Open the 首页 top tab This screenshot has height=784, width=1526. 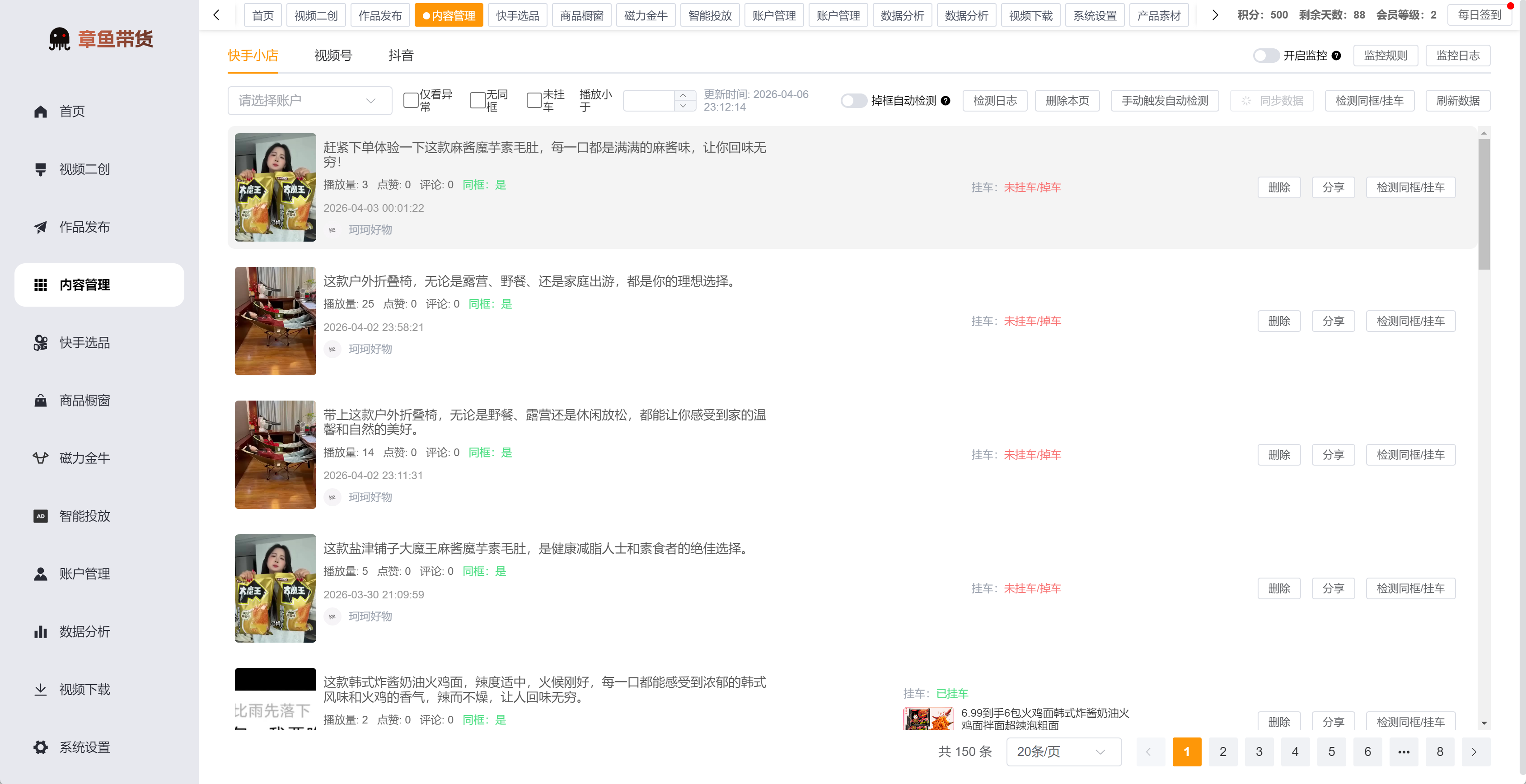[x=263, y=15]
